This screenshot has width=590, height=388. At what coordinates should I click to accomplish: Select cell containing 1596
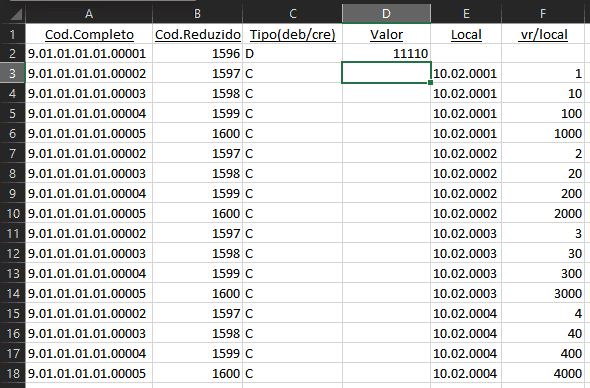pyautogui.click(x=197, y=53)
